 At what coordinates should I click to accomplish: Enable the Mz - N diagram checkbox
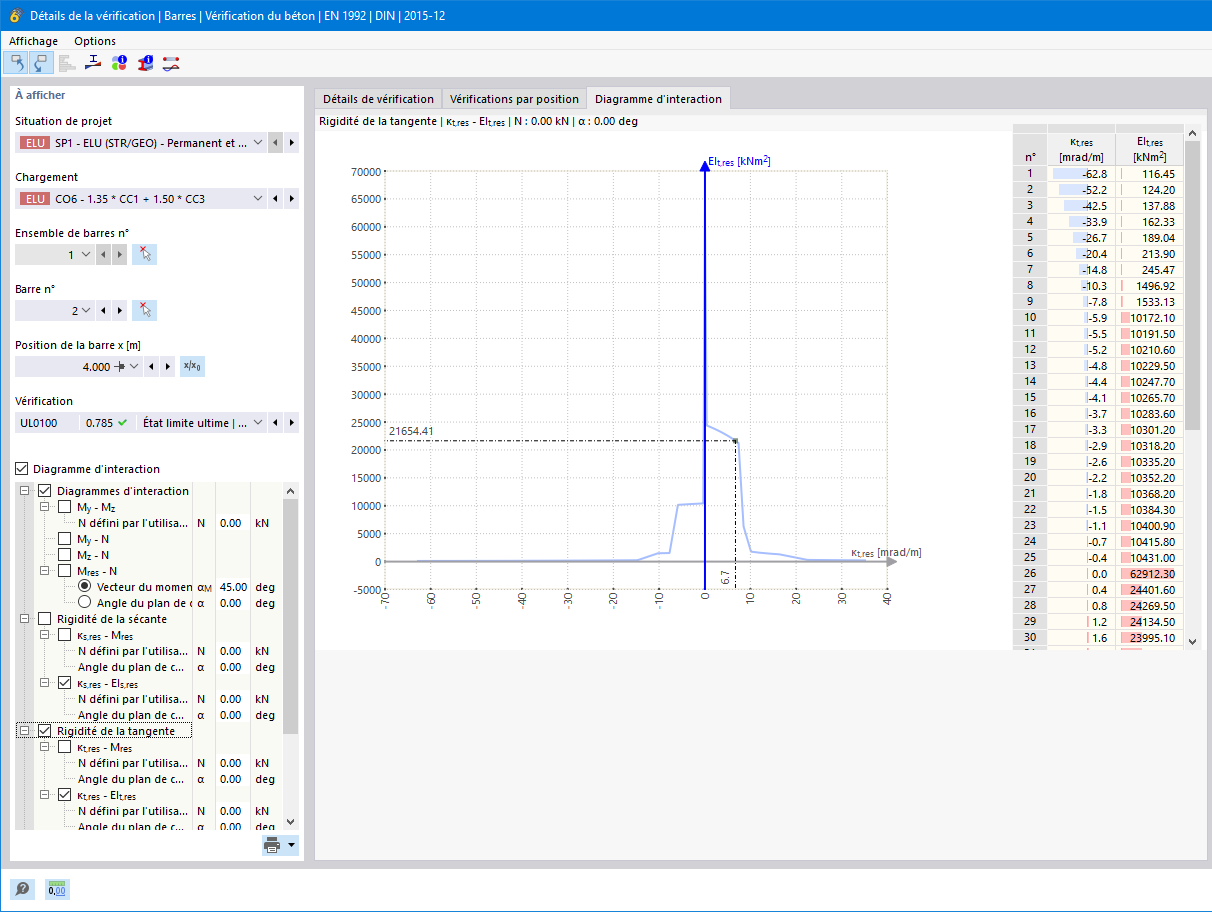tap(65, 555)
